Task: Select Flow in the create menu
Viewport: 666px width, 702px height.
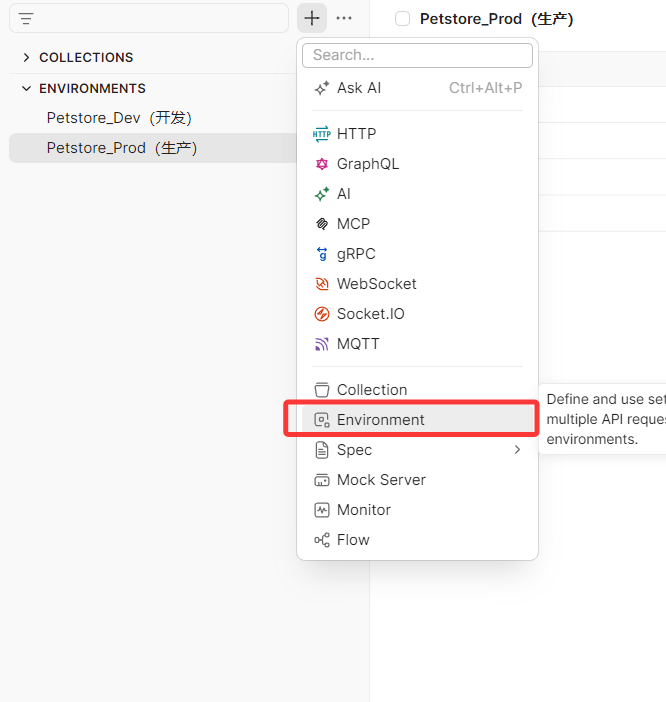Action: [x=417, y=539]
